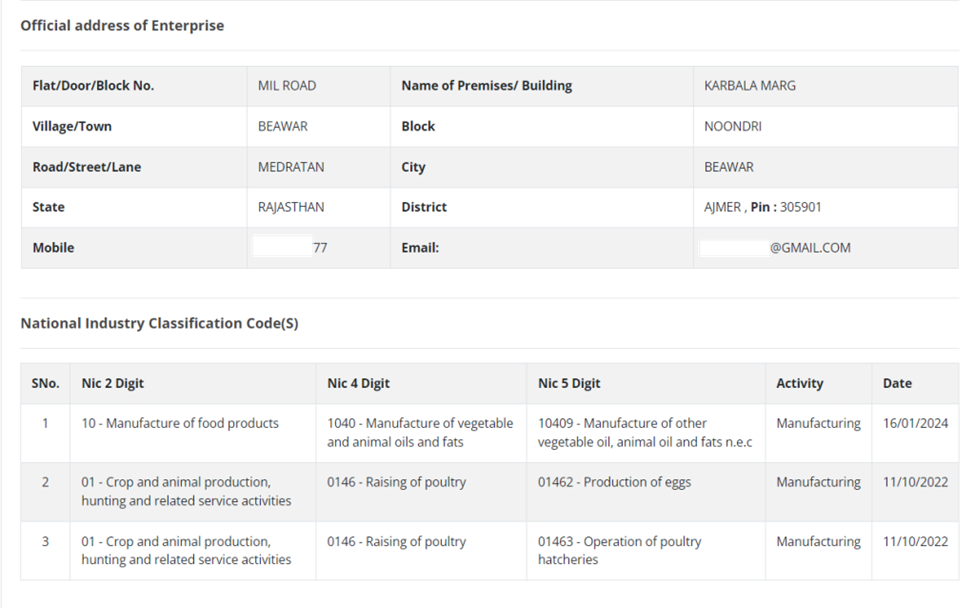Click the KARBALA MARG premises value
This screenshot has width=975, height=608.
[750, 86]
